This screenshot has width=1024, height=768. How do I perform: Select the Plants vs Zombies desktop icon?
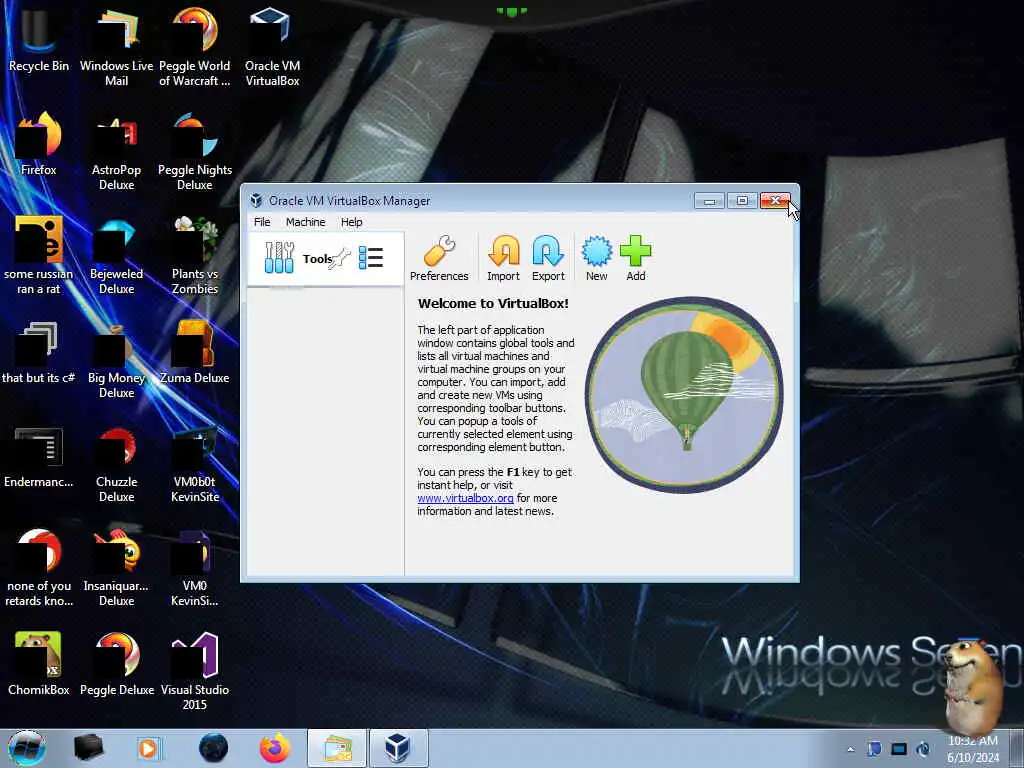[195, 255]
